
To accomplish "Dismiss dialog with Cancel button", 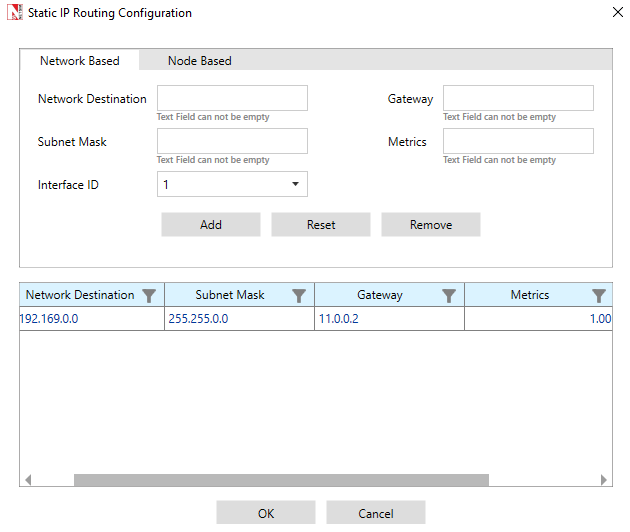I will (x=376, y=513).
